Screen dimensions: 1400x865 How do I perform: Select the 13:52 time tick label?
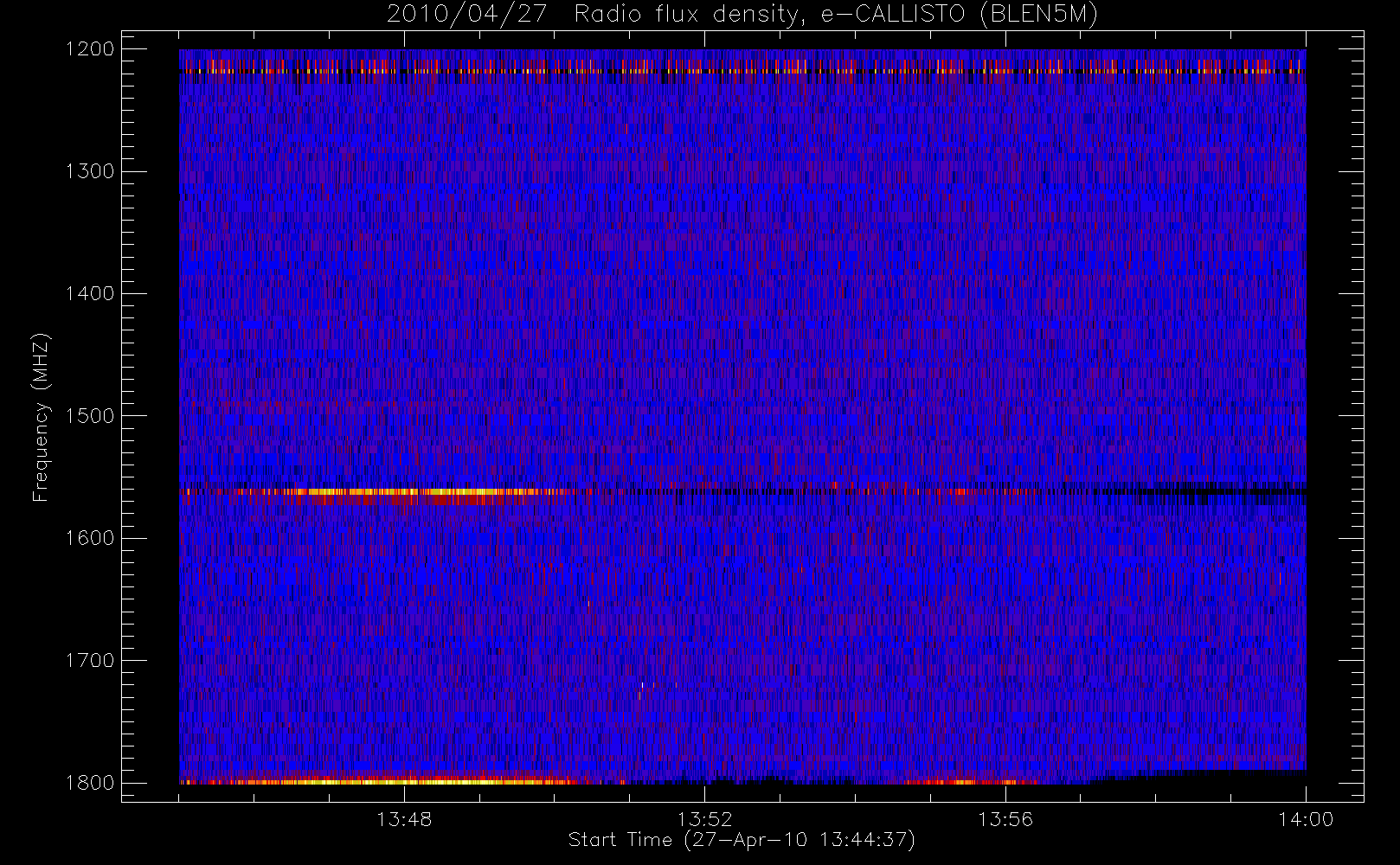point(704,819)
